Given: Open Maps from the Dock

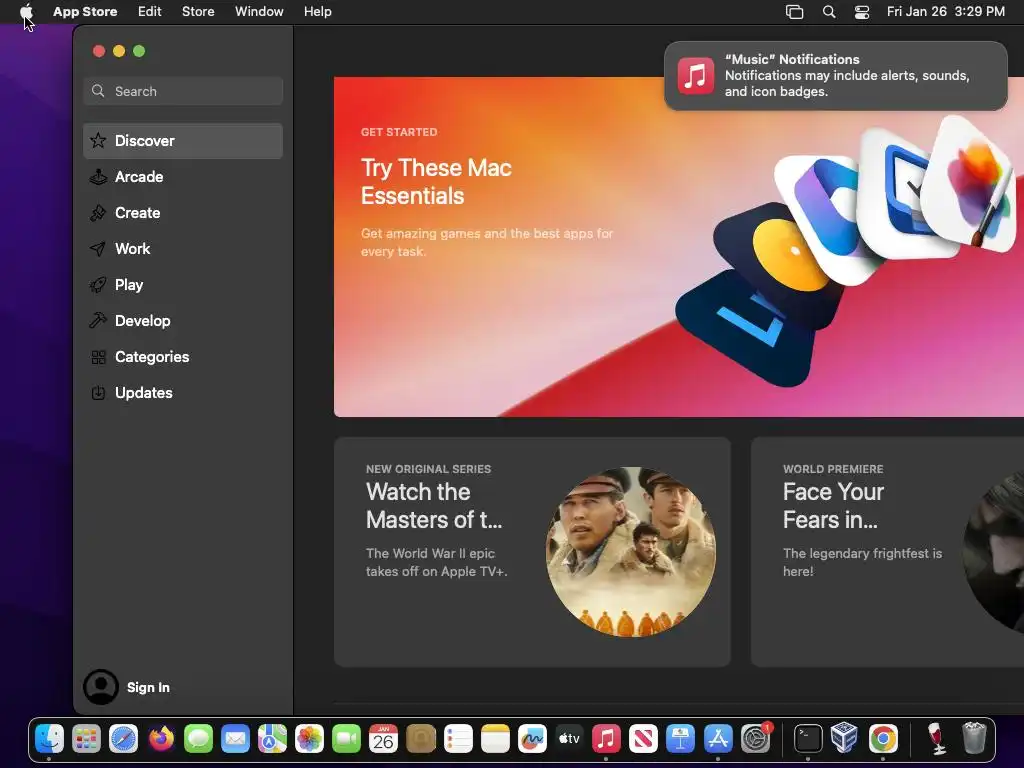Looking at the screenshot, I should pyautogui.click(x=272, y=739).
